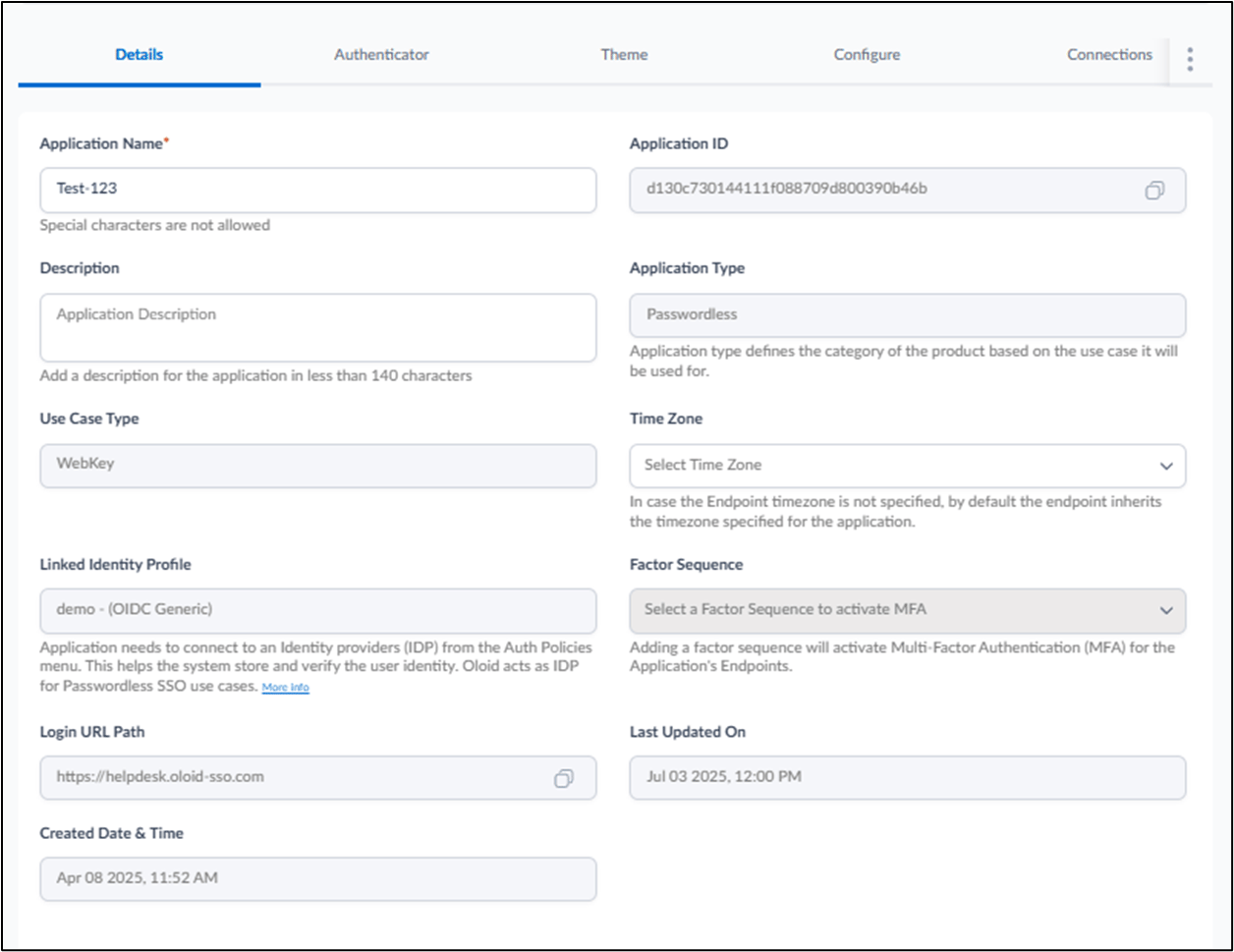
Task: Copy the Application ID value
Action: click(x=1154, y=191)
